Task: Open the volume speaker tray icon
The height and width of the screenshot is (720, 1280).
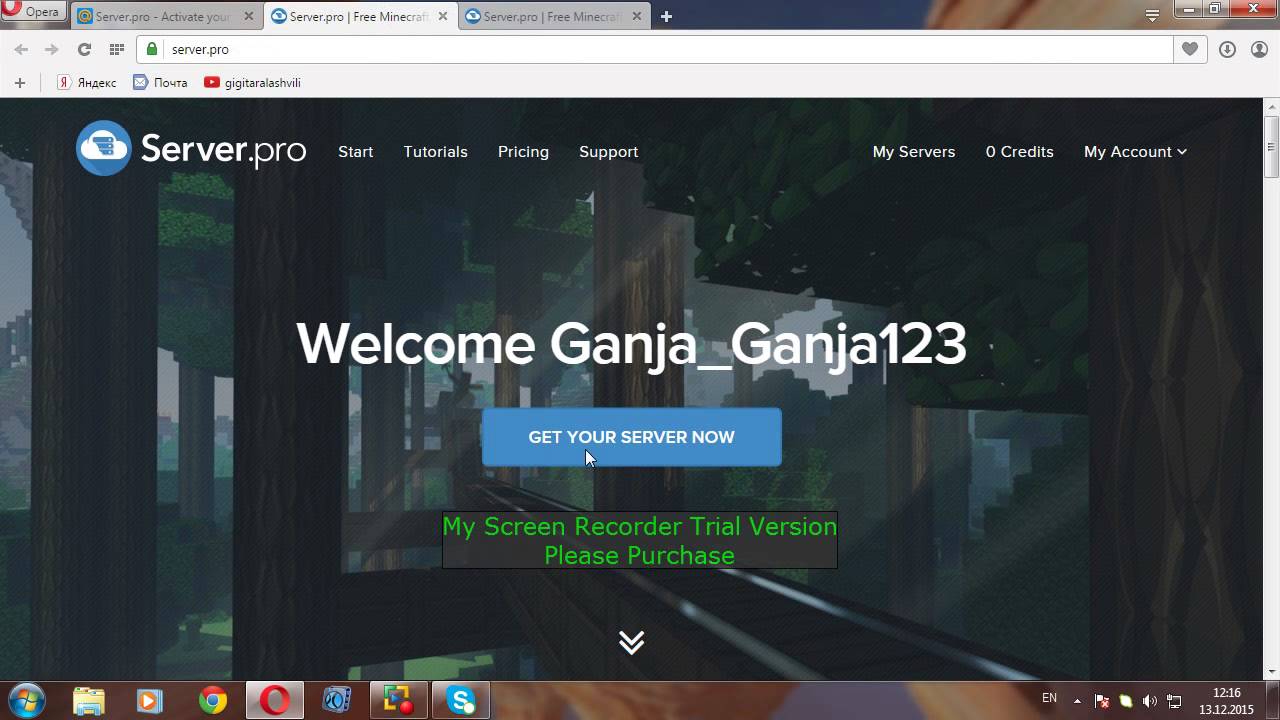Action: 1150,701
